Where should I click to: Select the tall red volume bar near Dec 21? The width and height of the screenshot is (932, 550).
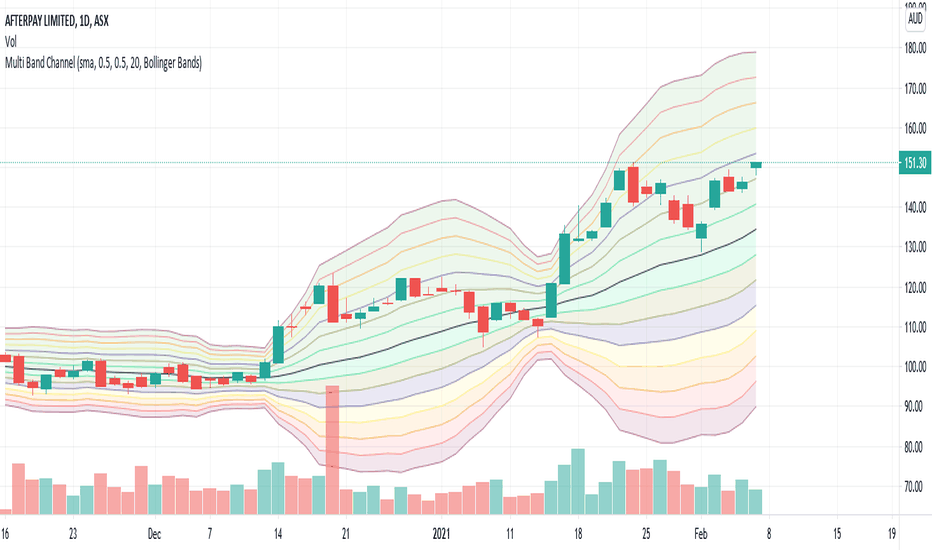tap(332, 450)
